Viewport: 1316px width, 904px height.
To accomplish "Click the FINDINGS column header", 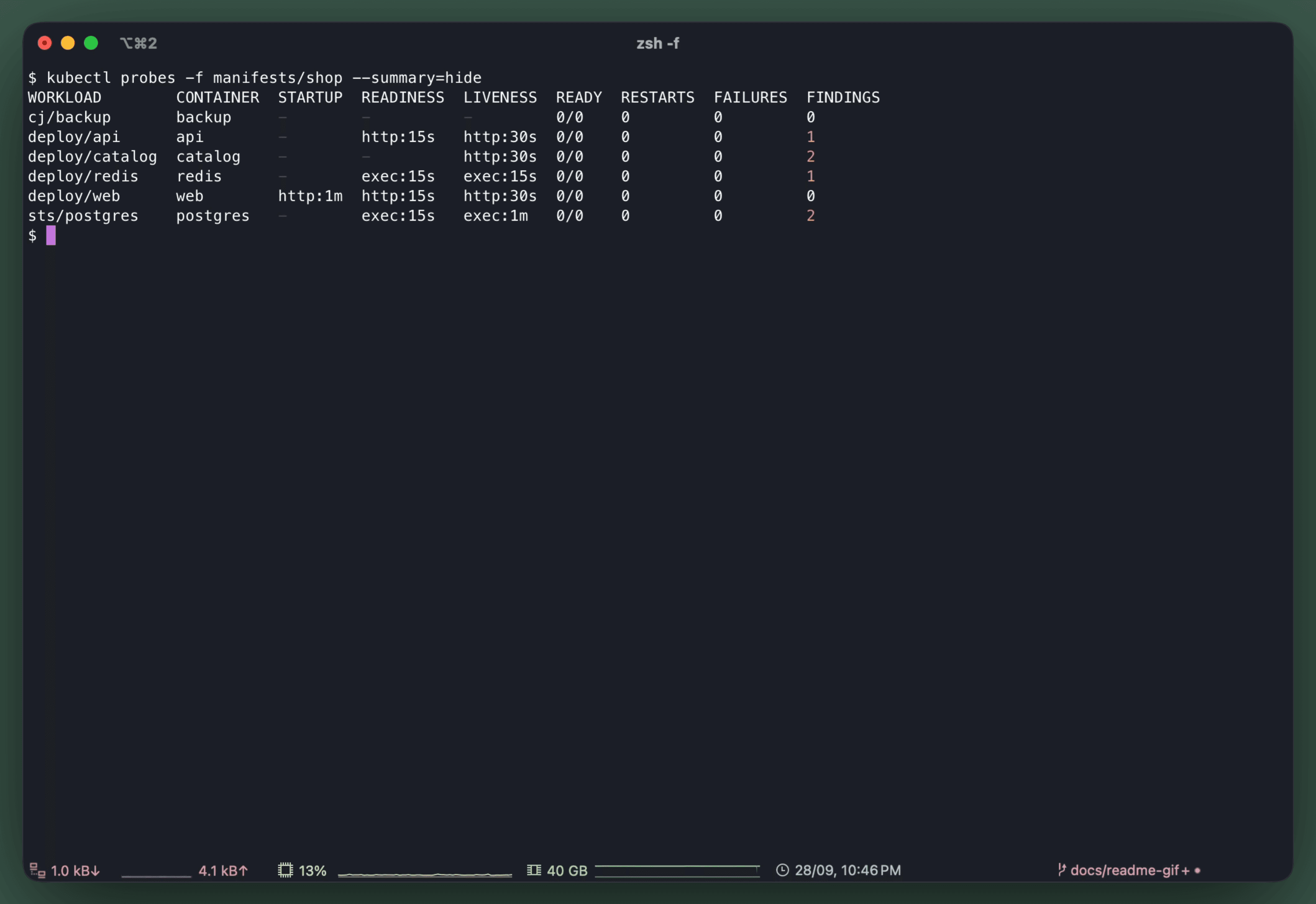I will [843, 98].
